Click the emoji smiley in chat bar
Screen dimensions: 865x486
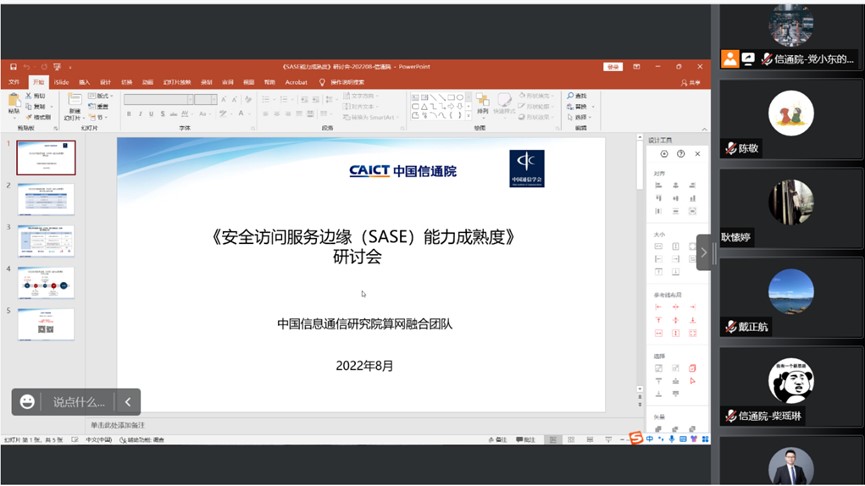click(27, 402)
